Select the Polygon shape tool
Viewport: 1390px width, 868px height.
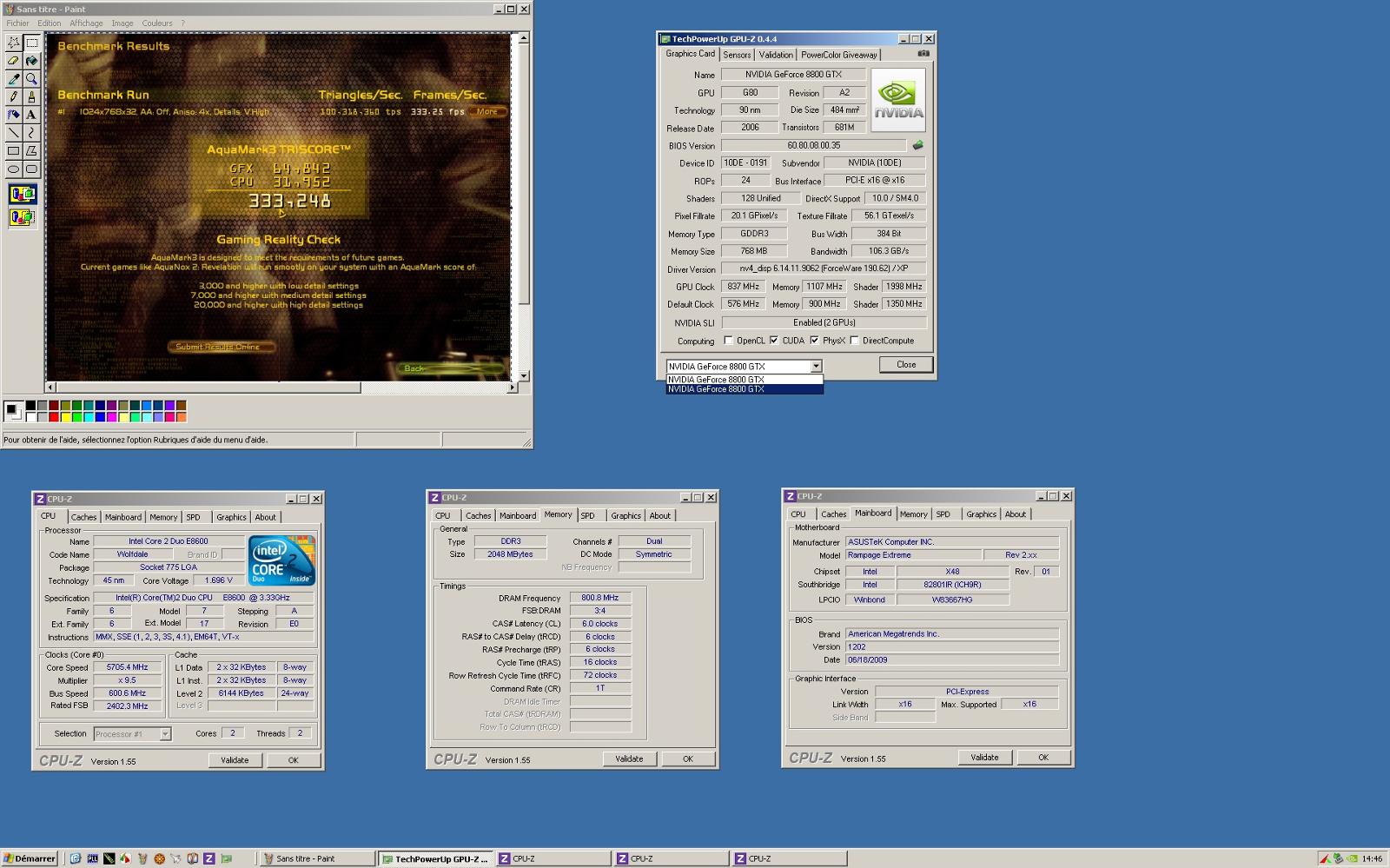click(x=32, y=151)
